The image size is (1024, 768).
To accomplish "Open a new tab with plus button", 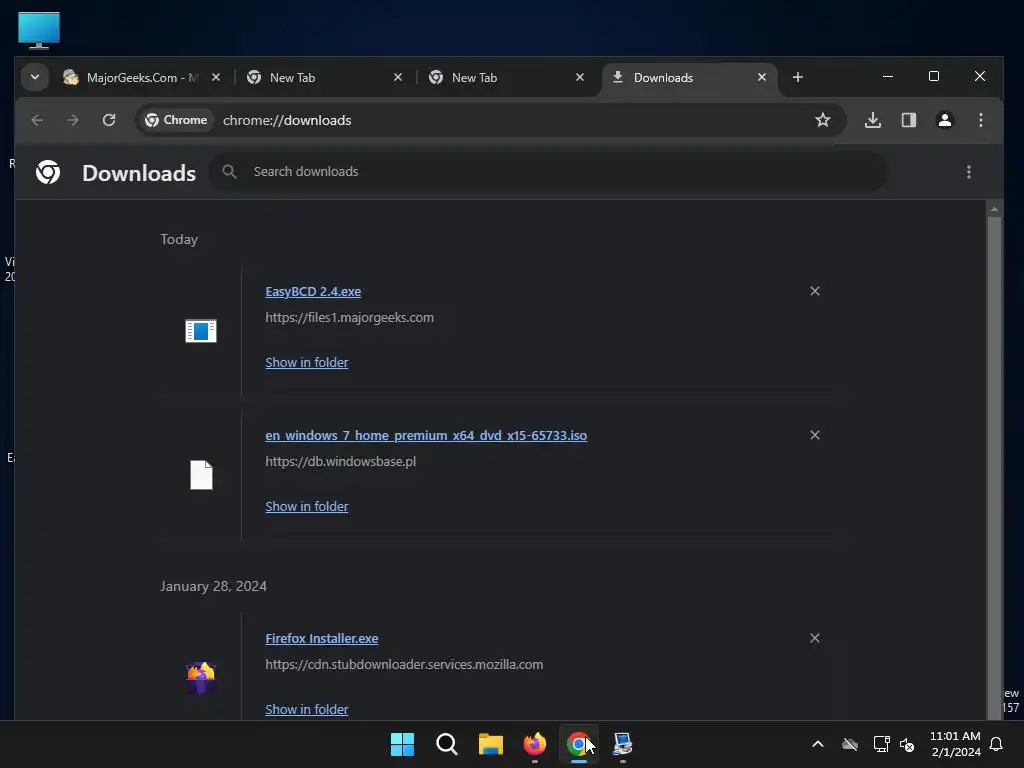I will [797, 77].
